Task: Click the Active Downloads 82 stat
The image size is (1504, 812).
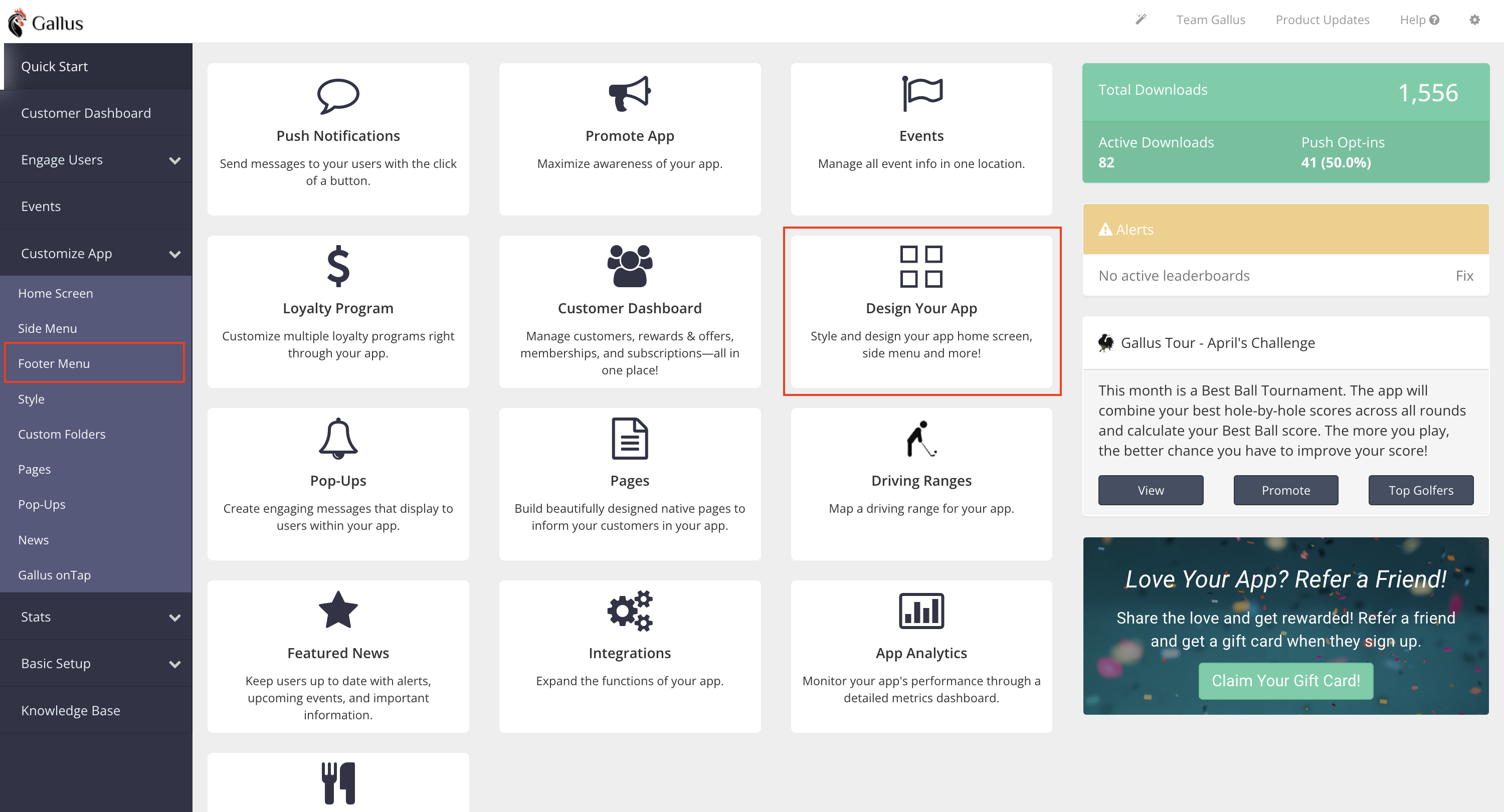Action: 1156,152
